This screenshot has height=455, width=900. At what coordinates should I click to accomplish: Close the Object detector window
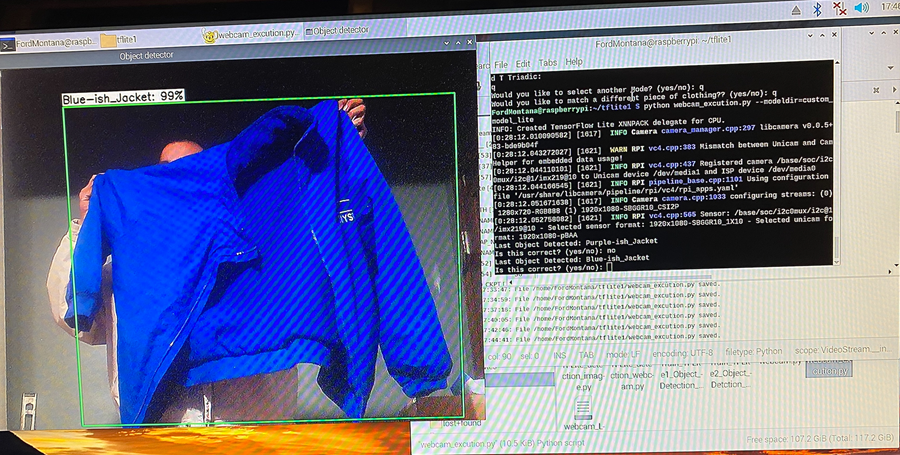(470, 42)
